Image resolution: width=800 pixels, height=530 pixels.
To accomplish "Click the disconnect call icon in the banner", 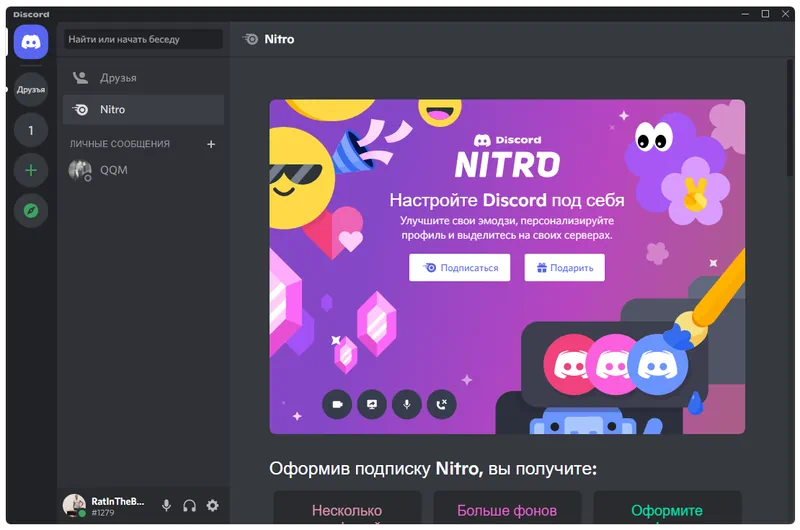I will tap(441, 404).
